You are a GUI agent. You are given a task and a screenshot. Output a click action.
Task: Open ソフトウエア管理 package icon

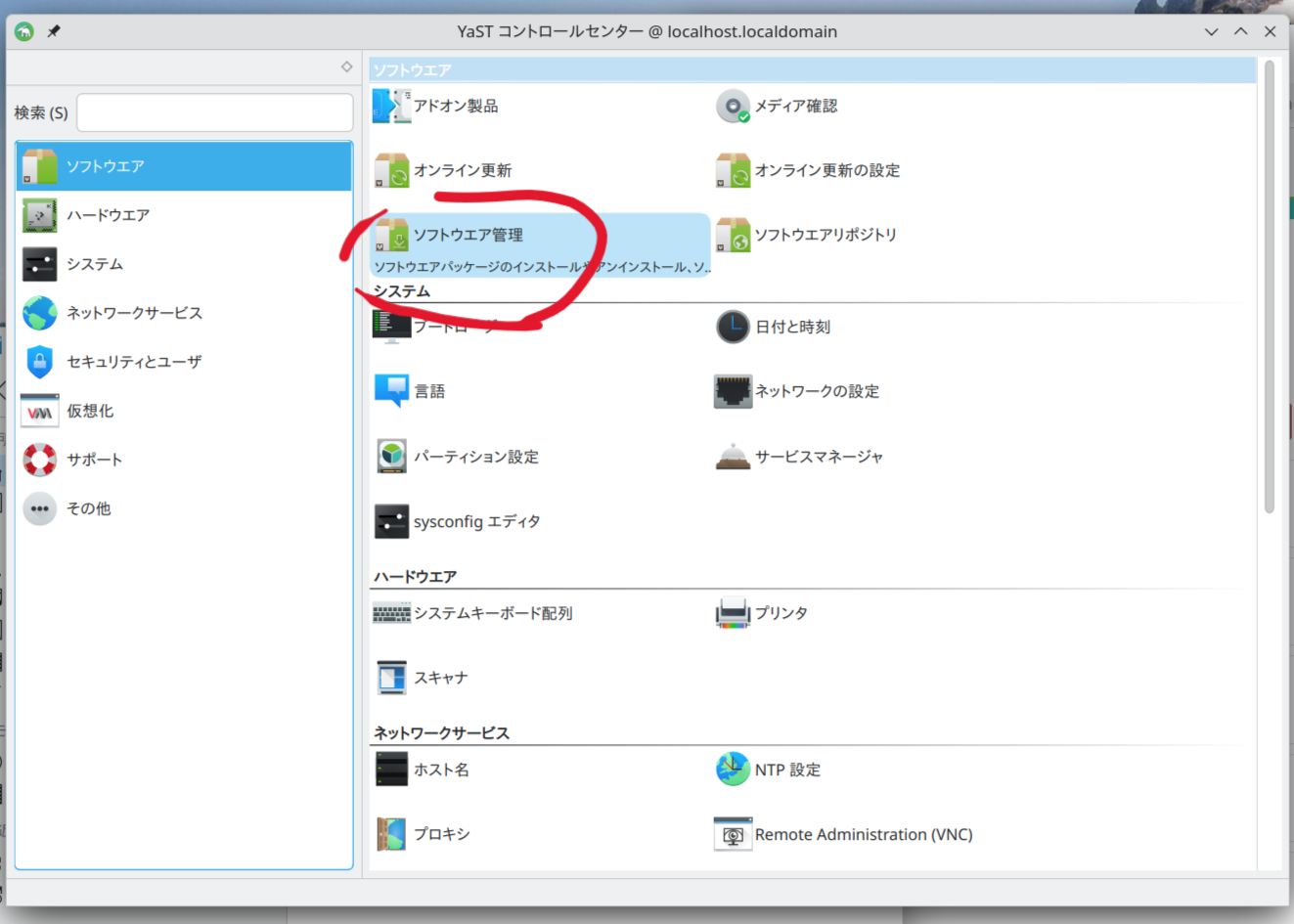point(391,235)
